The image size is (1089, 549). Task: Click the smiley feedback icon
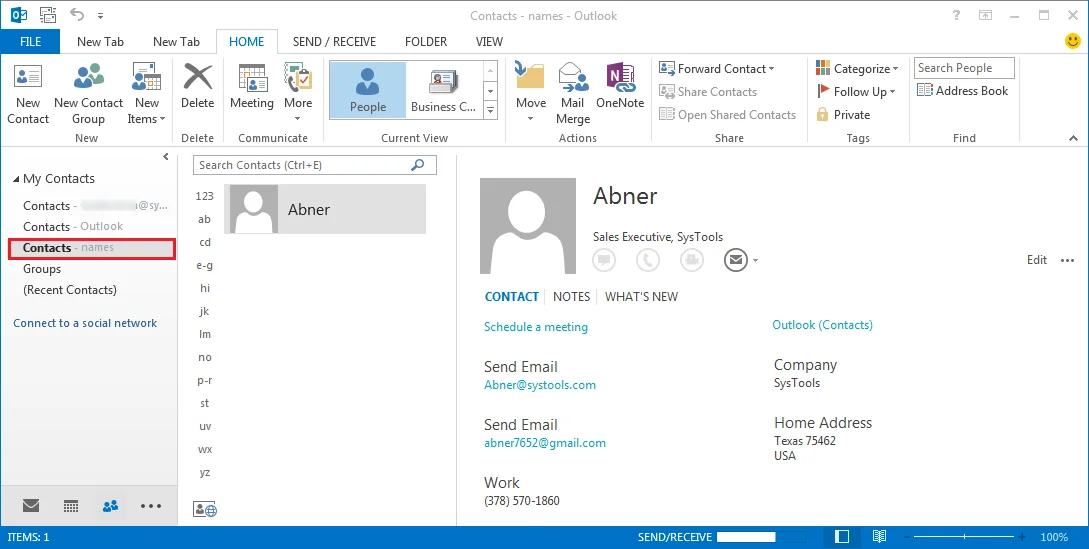1073,41
